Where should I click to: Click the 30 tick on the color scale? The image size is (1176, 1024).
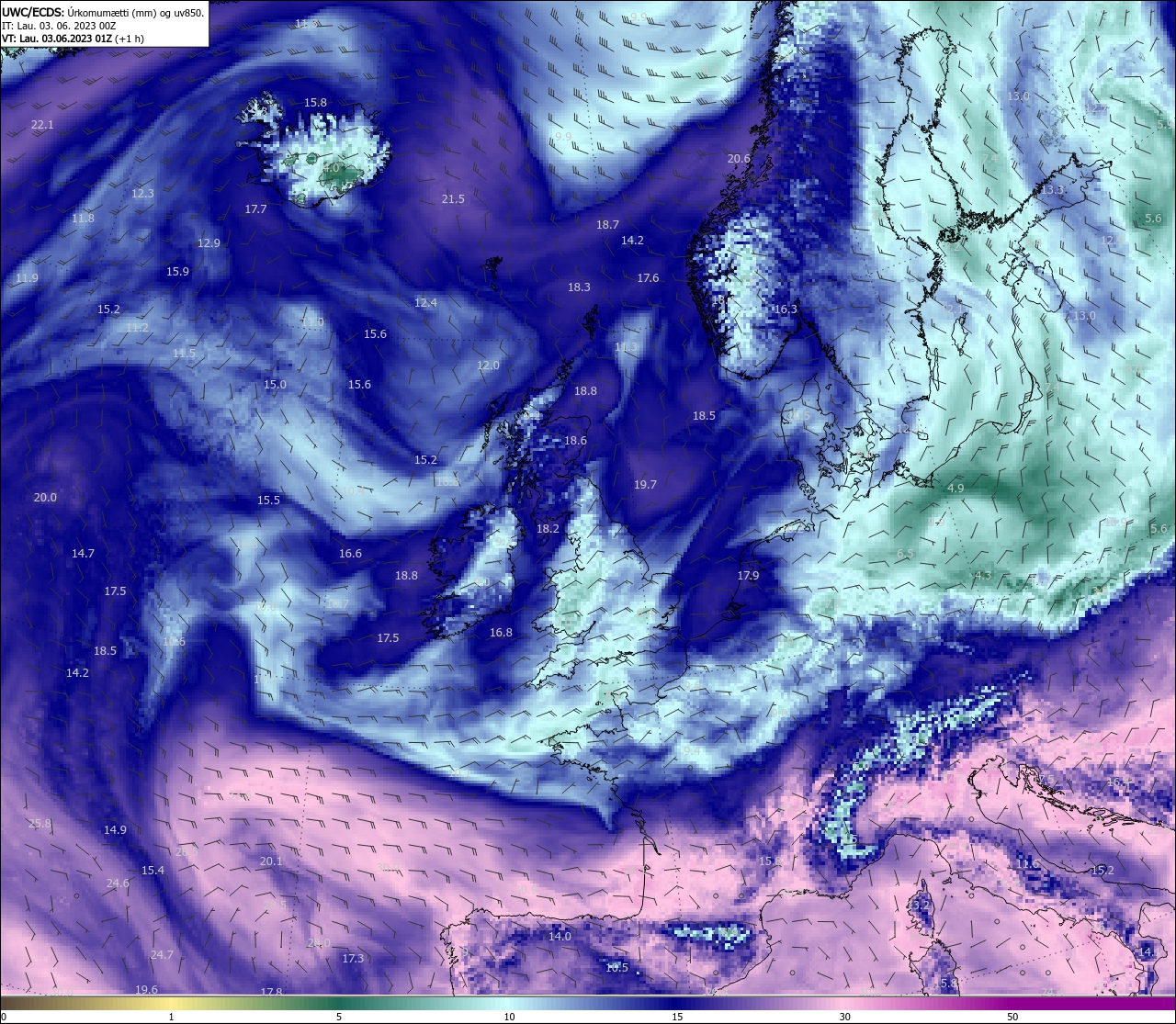coord(844,1017)
